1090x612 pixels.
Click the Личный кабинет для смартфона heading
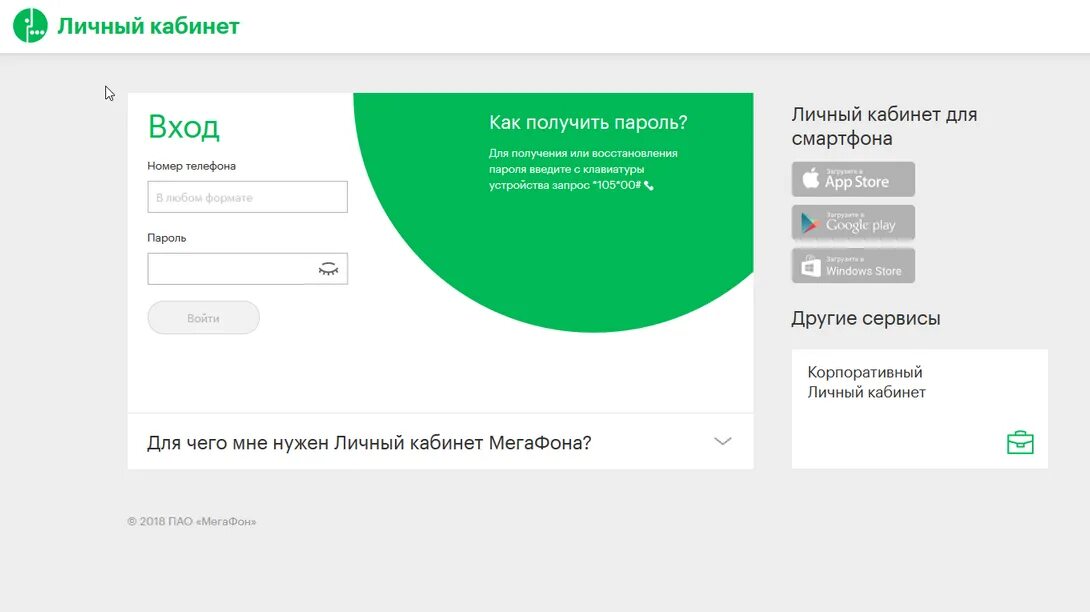tap(884, 126)
